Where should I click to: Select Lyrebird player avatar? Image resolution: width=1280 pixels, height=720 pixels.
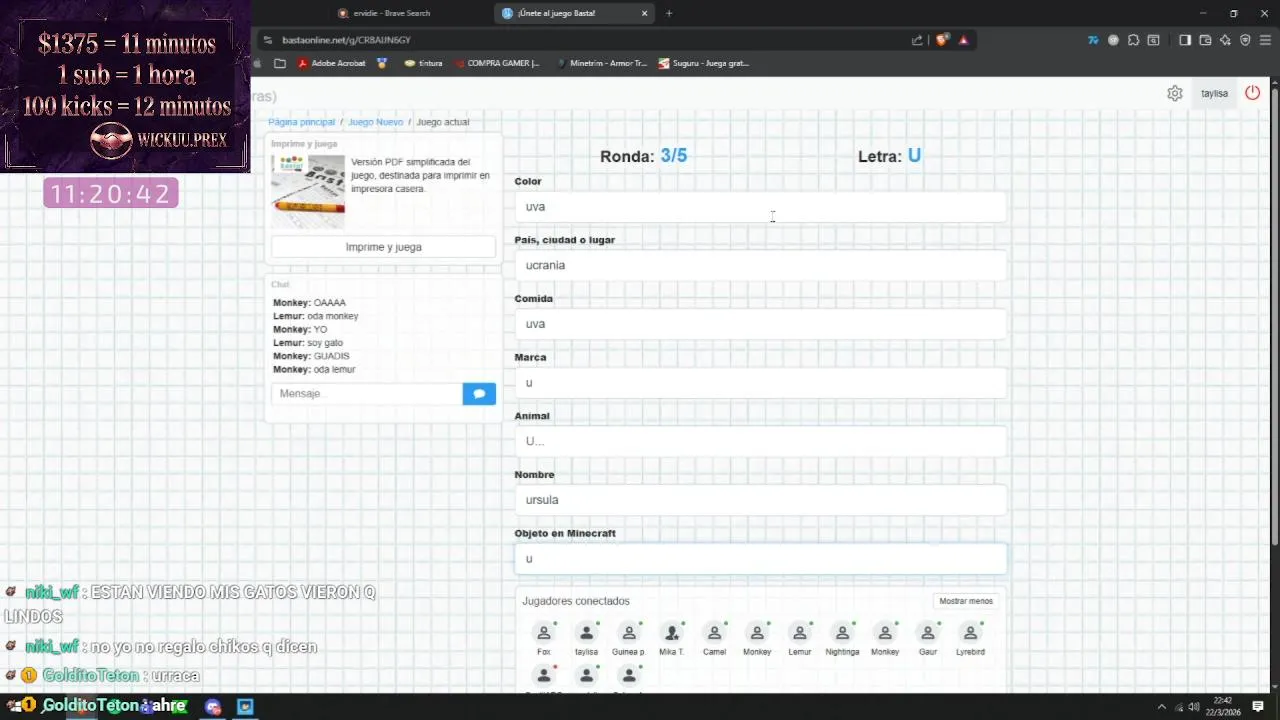[x=970, y=633]
